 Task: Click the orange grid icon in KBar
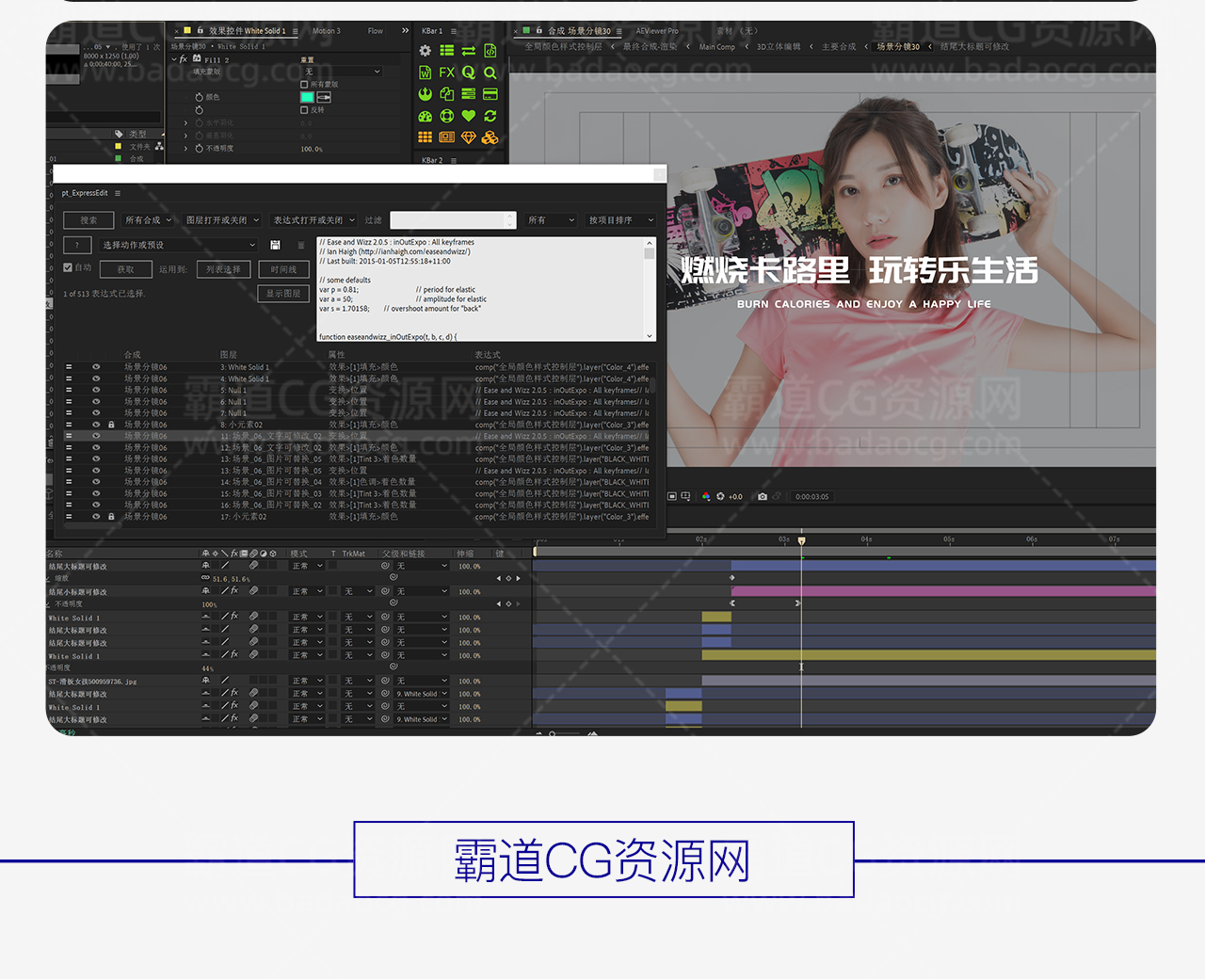click(426, 137)
